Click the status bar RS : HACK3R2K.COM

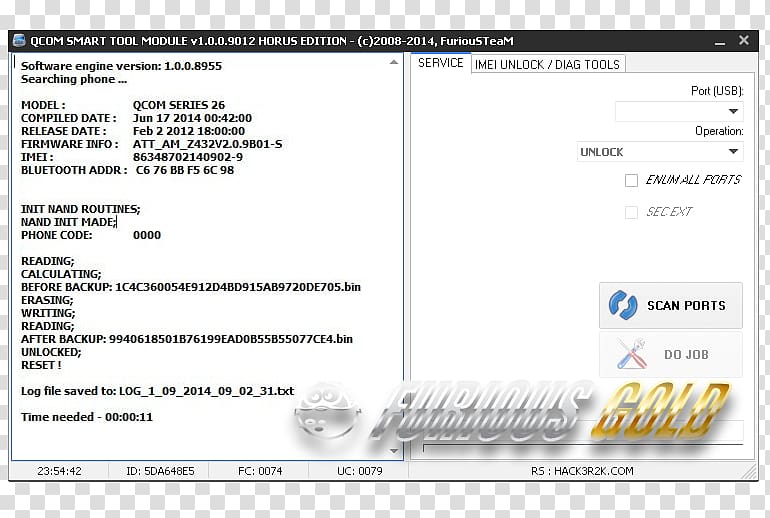point(582,471)
